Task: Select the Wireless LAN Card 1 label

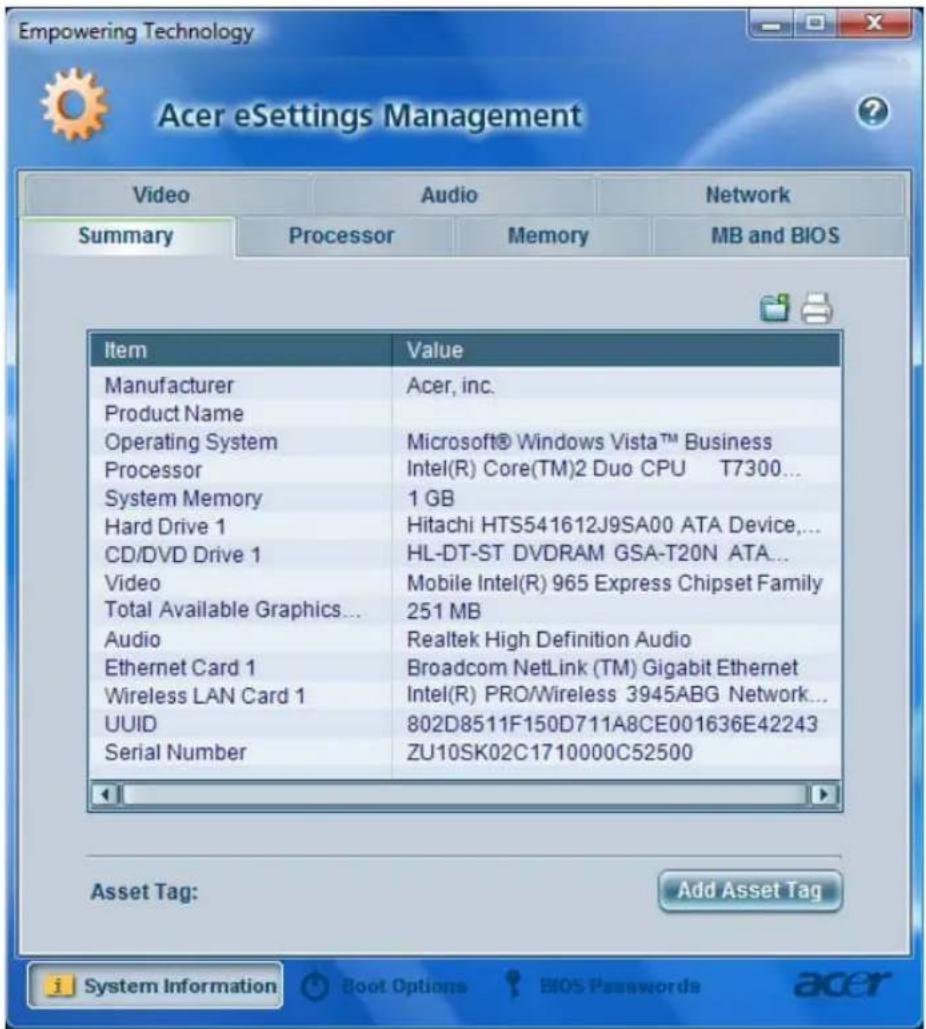Action: tap(205, 696)
